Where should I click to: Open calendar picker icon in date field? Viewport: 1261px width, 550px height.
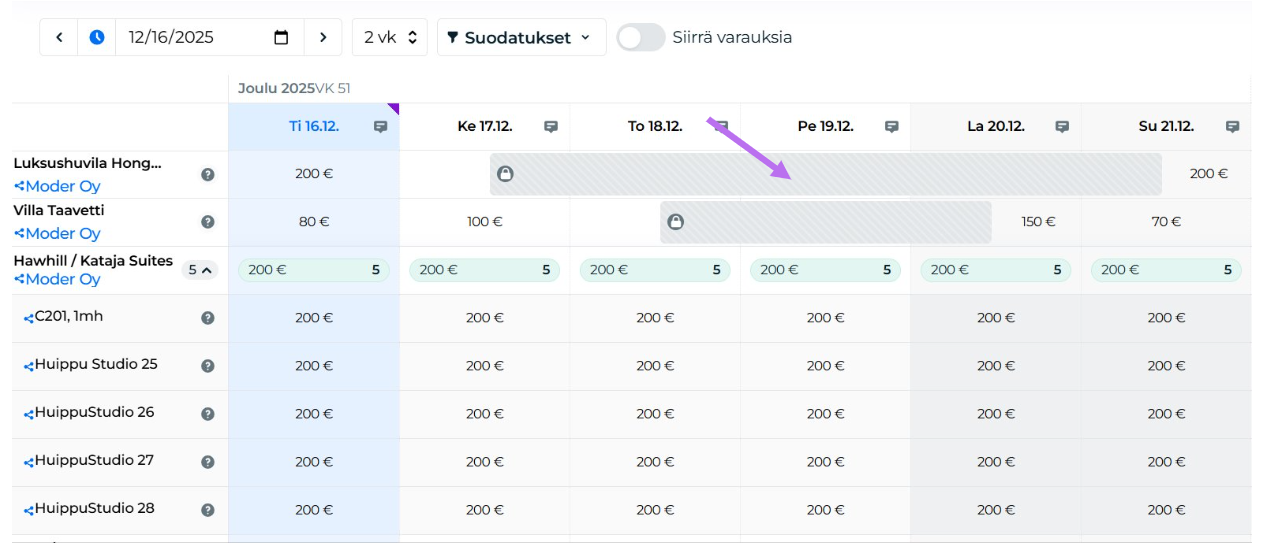click(281, 37)
